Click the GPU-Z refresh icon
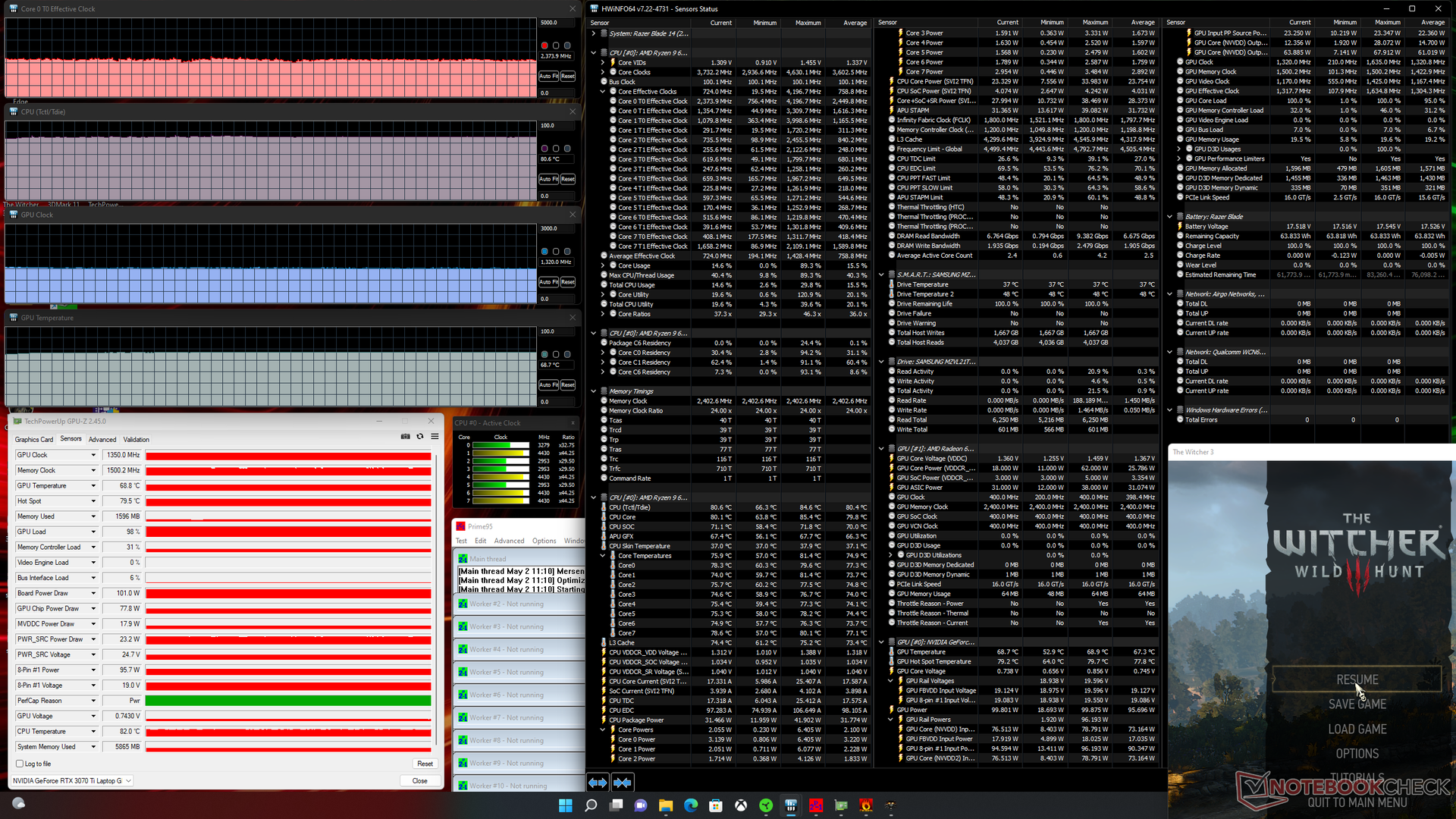The image size is (1456, 819). (x=420, y=437)
